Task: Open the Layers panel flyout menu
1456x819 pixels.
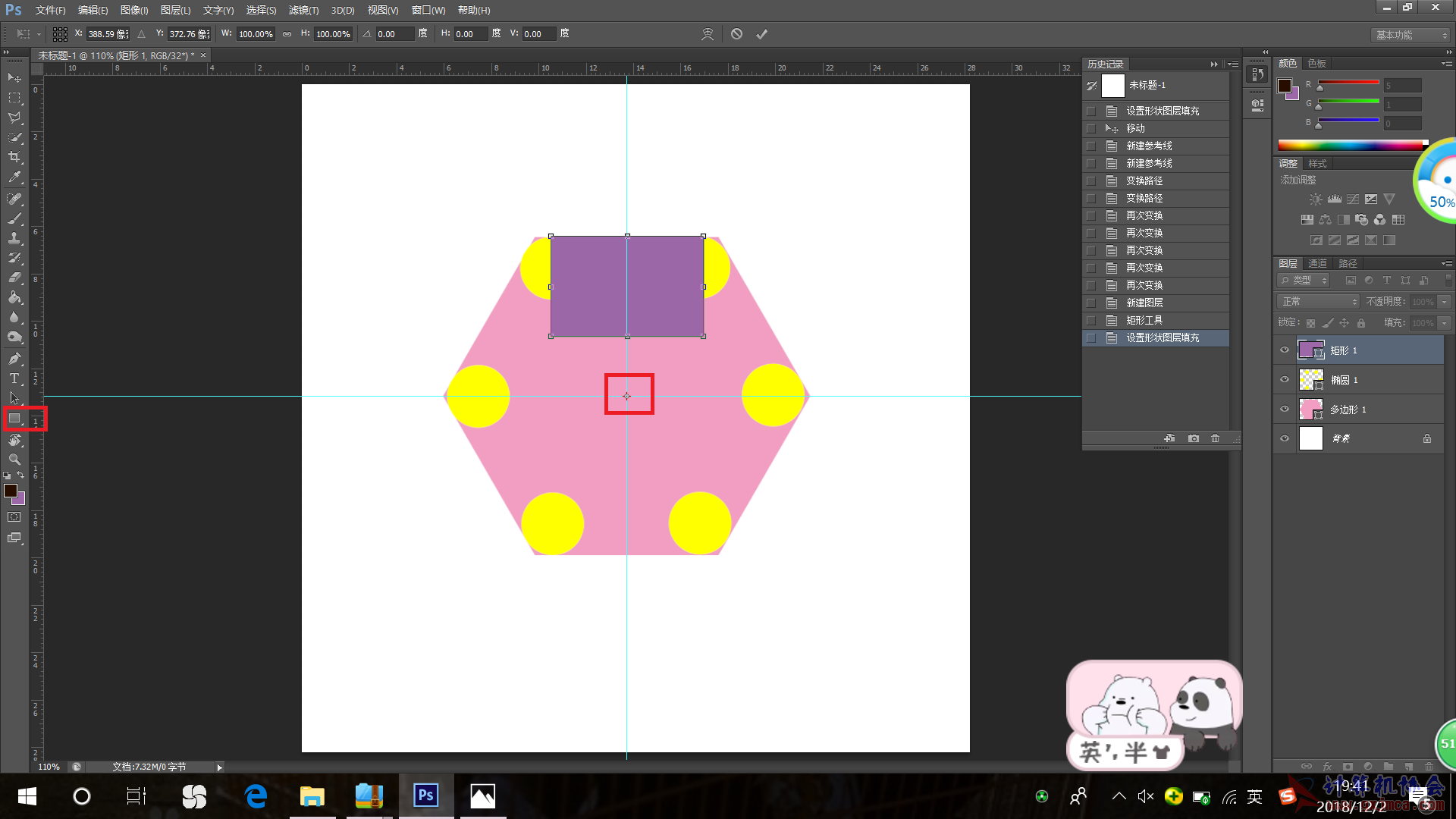Action: click(1447, 264)
